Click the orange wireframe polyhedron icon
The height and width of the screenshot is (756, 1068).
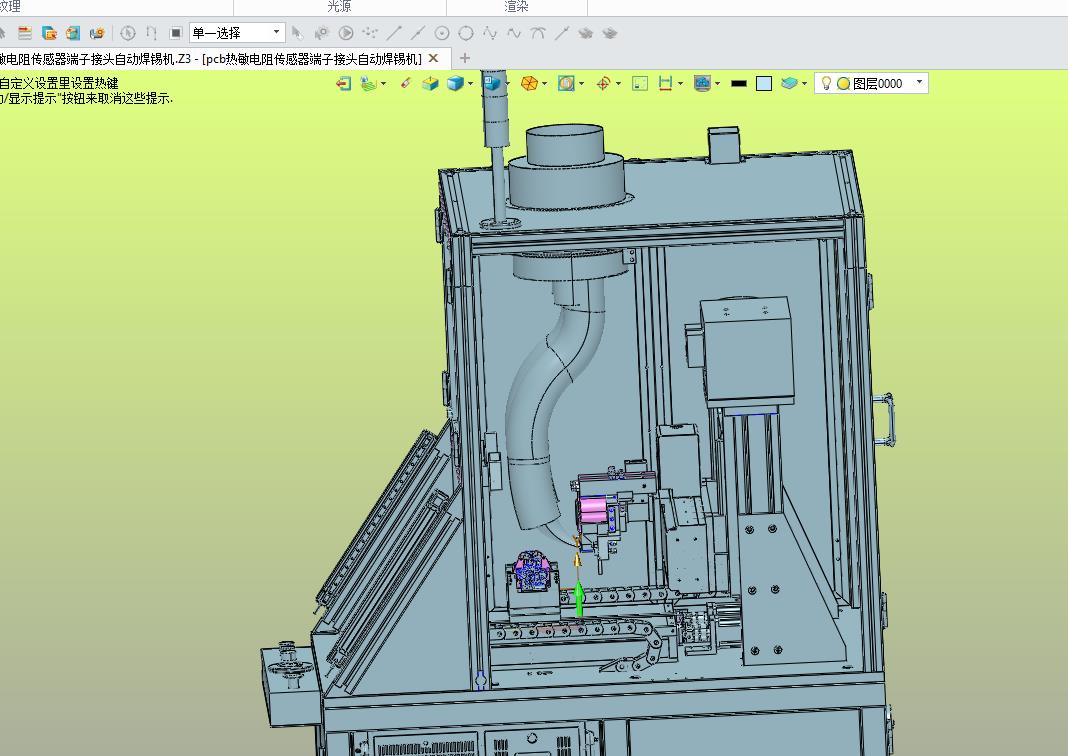tap(529, 83)
